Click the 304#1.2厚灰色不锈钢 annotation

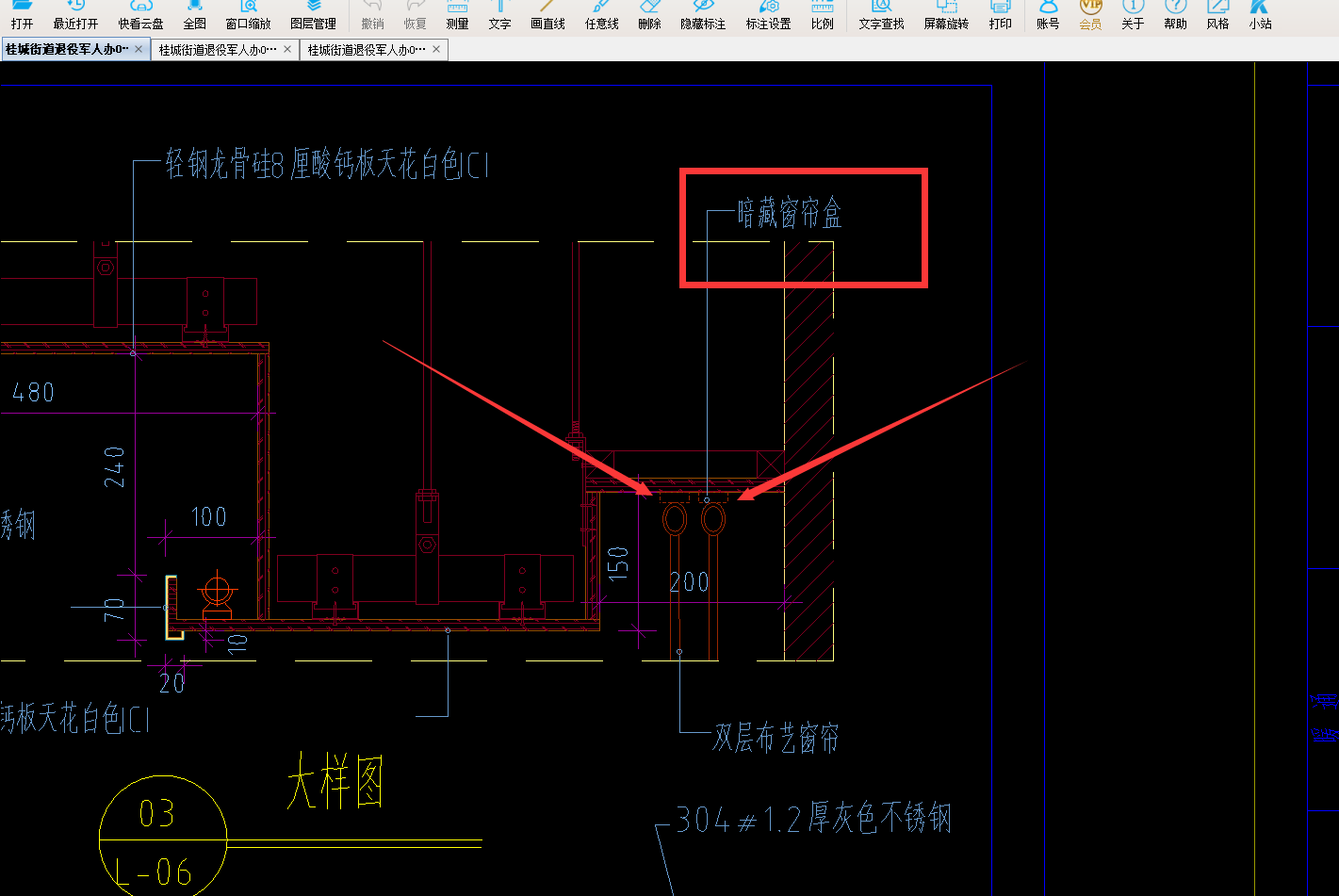[x=814, y=819]
